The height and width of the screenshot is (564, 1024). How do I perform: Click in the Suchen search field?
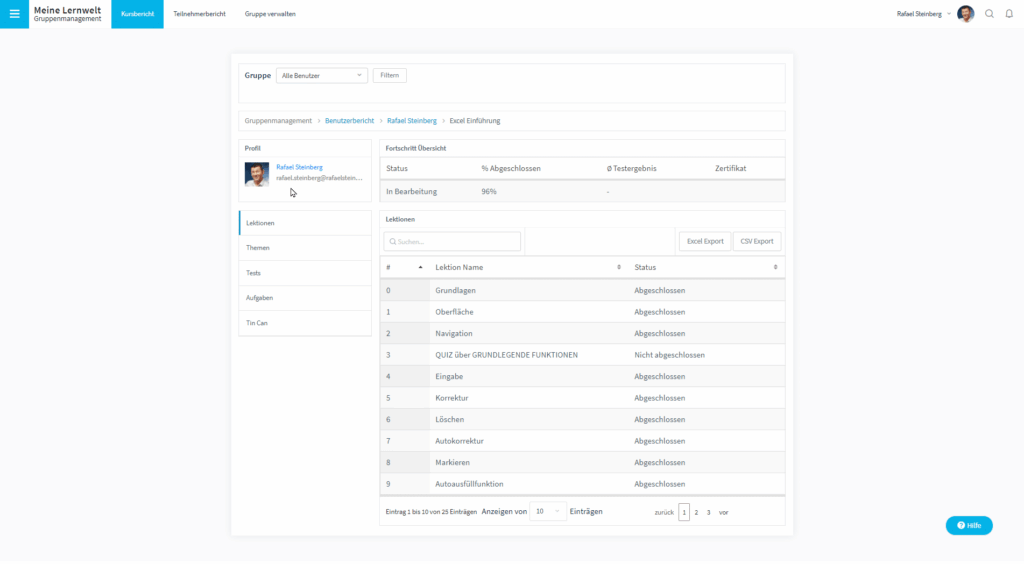point(452,241)
